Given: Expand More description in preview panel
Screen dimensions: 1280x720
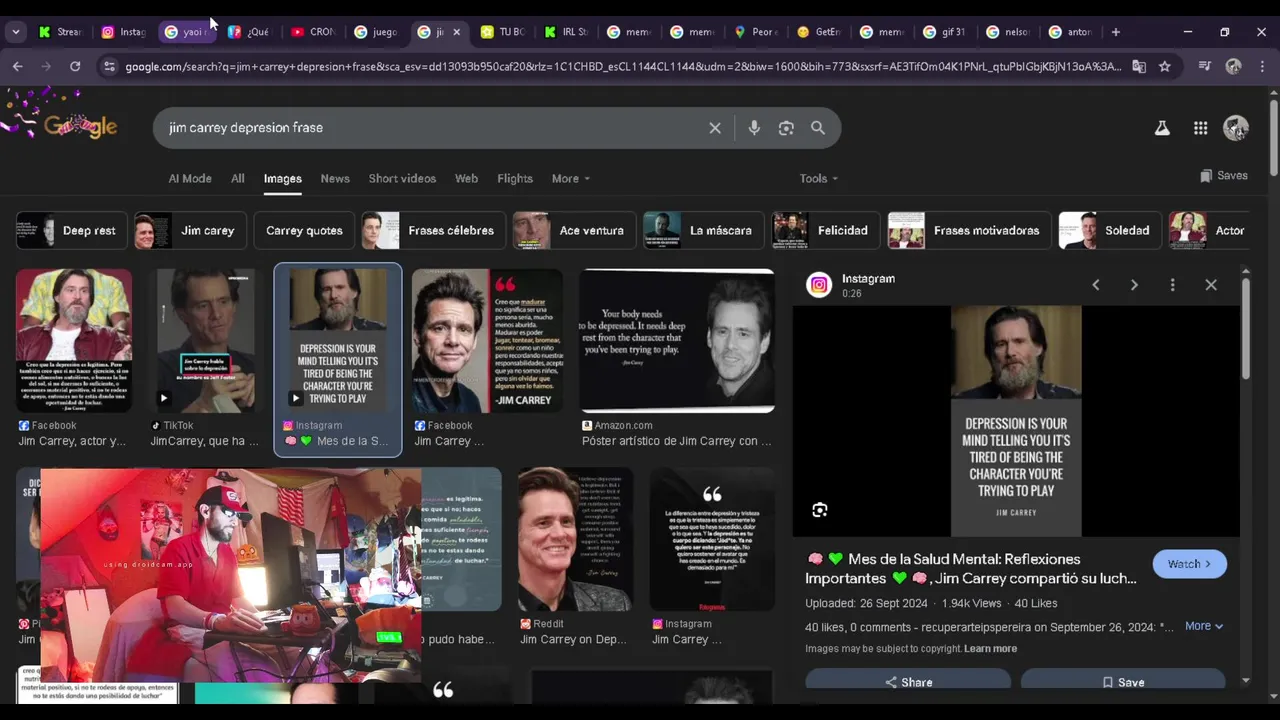Looking at the screenshot, I should coord(1204,626).
